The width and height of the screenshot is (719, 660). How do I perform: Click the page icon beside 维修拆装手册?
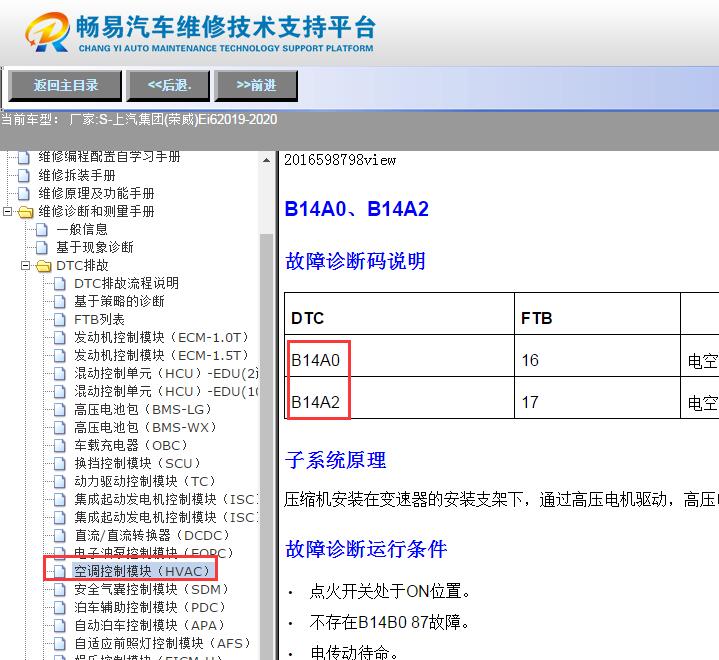point(24,176)
